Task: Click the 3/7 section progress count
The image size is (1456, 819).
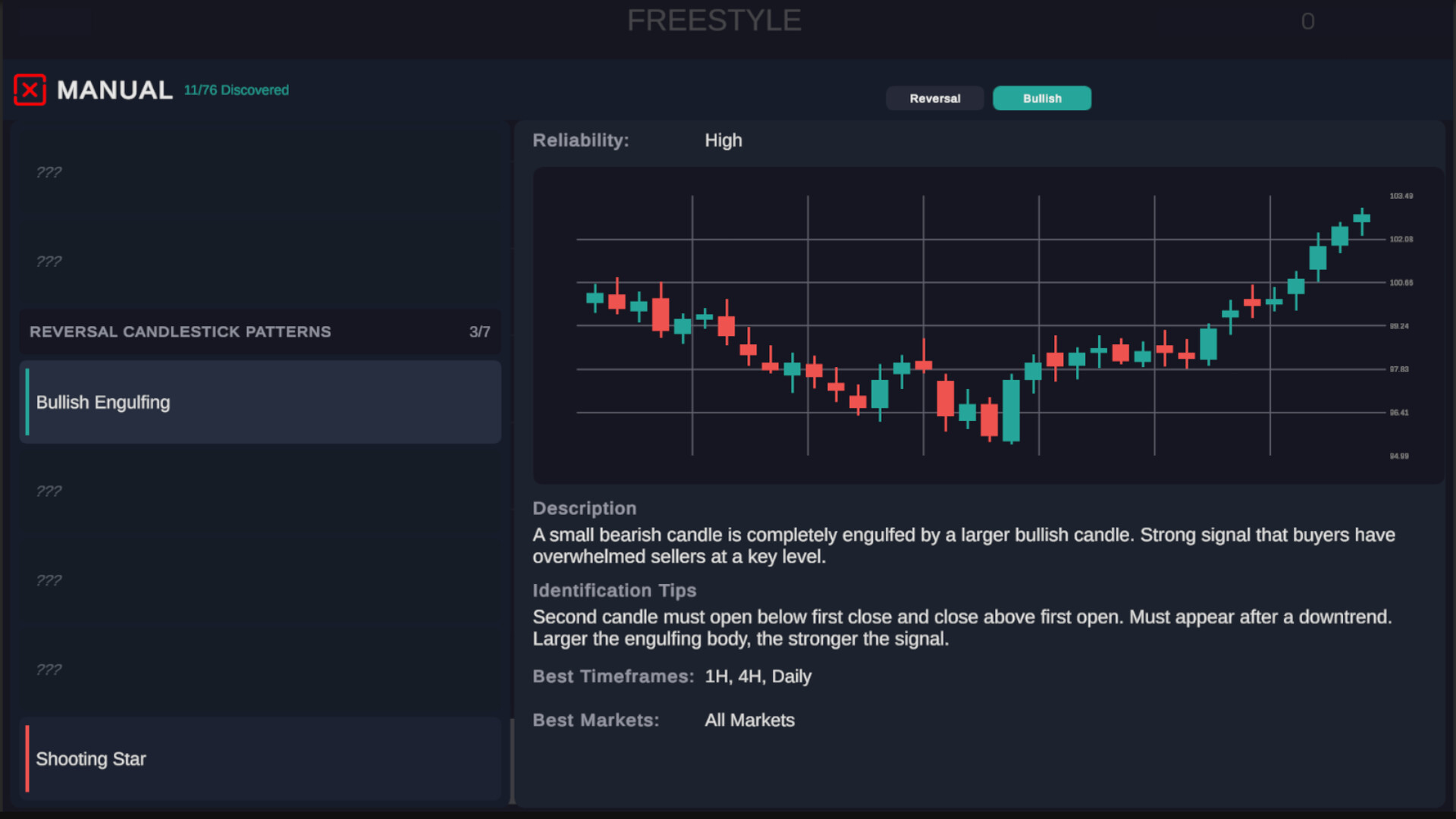Action: (479, 332)
